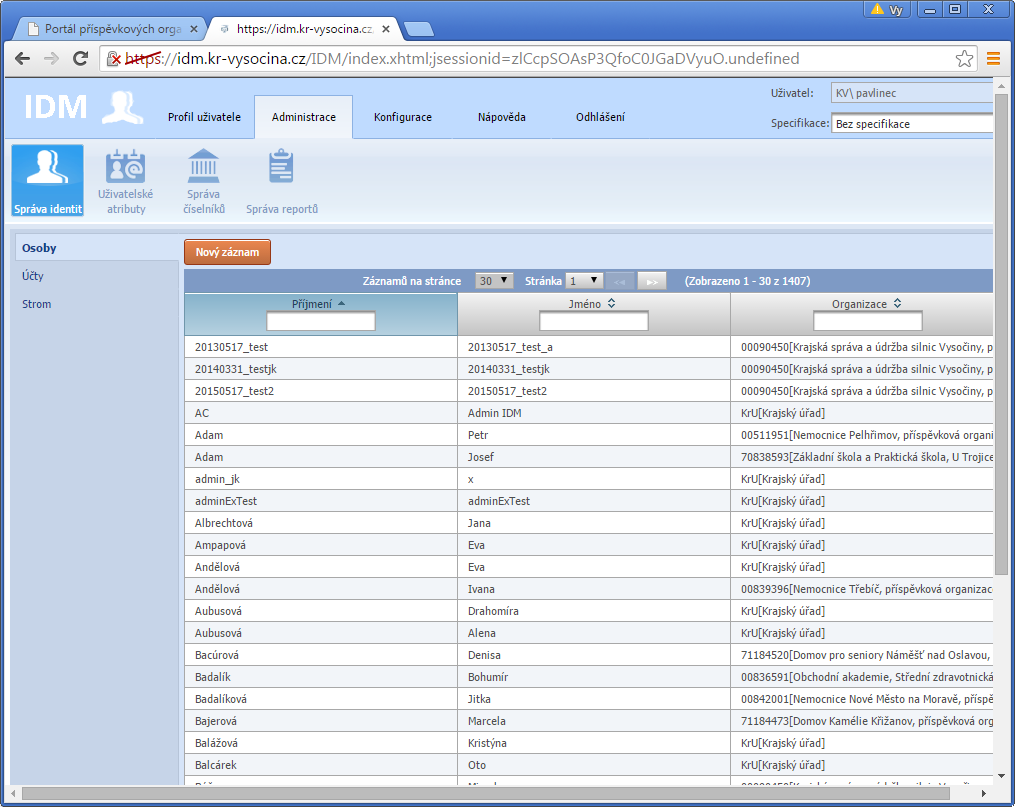Click the IDM user logo icon

point(122,107)
